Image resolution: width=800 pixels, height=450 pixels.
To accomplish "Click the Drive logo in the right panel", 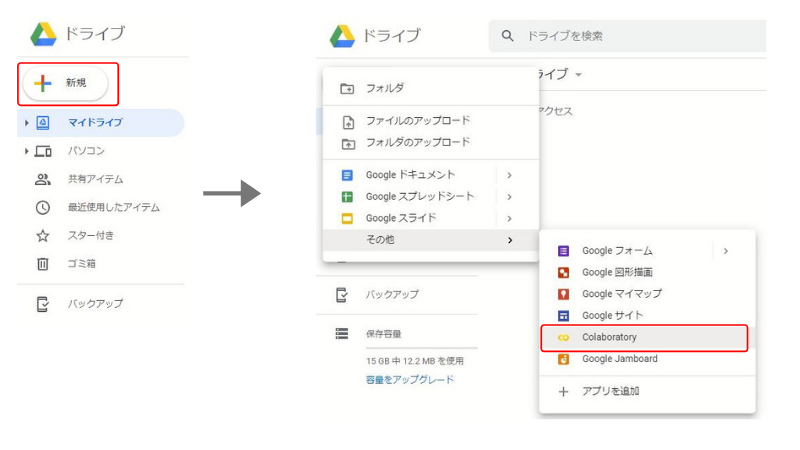I will (342, 36).
